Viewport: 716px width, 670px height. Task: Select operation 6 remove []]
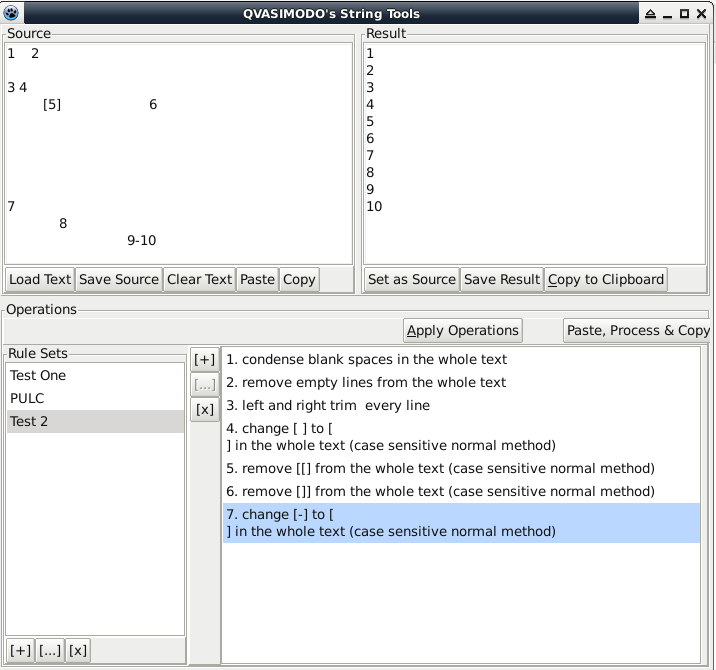[461, 491]
